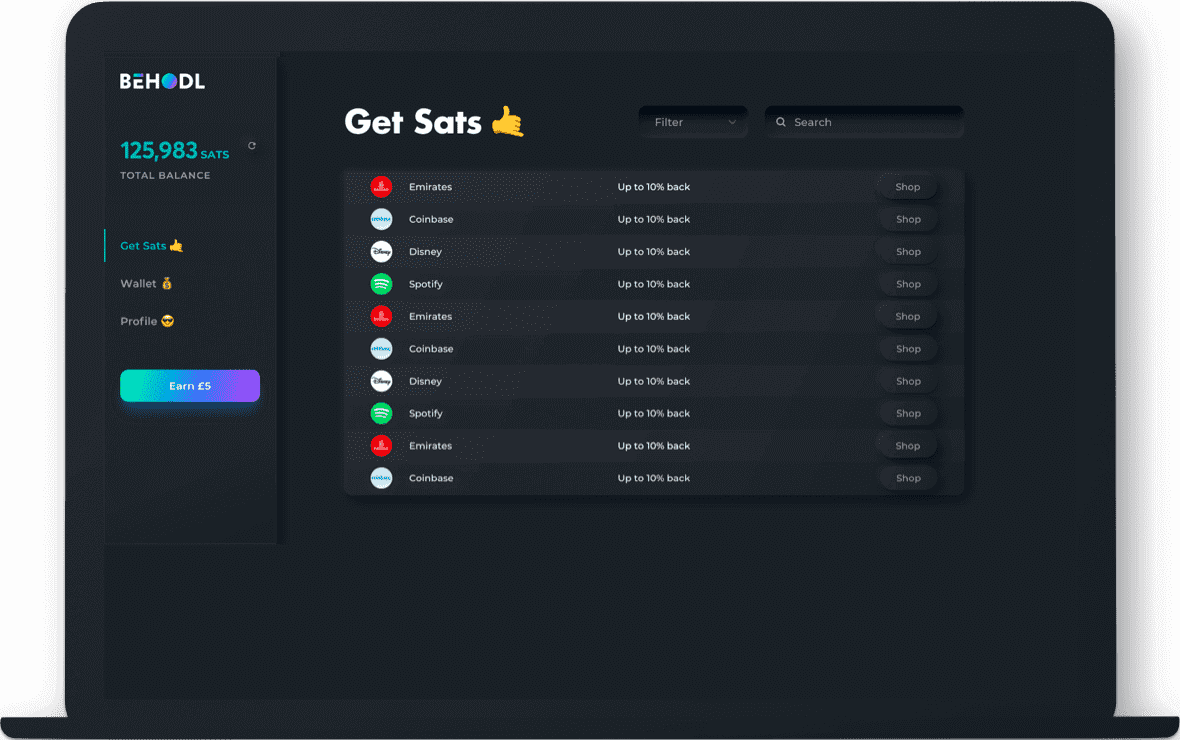Click "Up to 10% back" on first Spotify row
Screen dimensions: 1180x740
(654, 284)
